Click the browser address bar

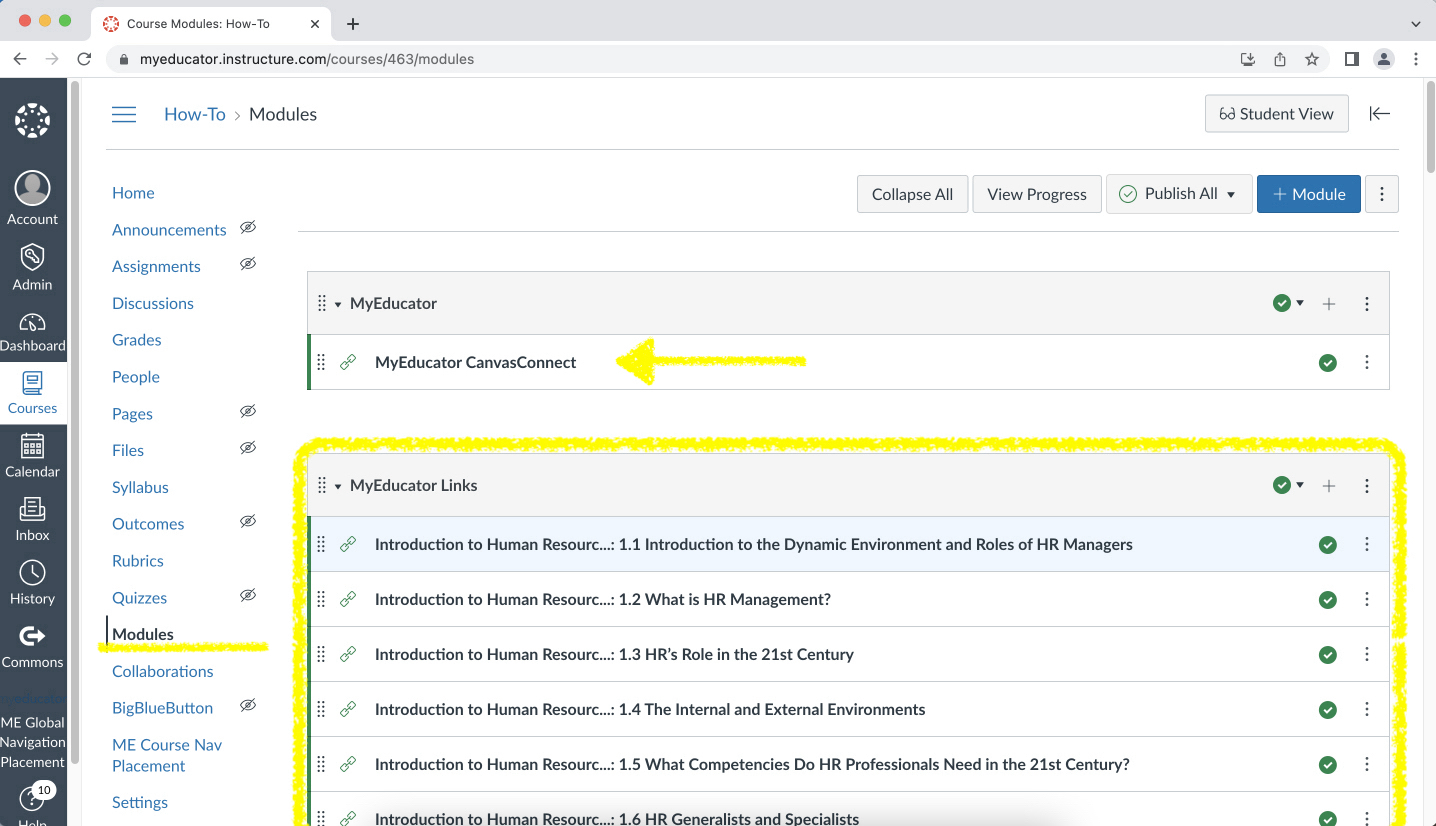(x=670, y=59)
